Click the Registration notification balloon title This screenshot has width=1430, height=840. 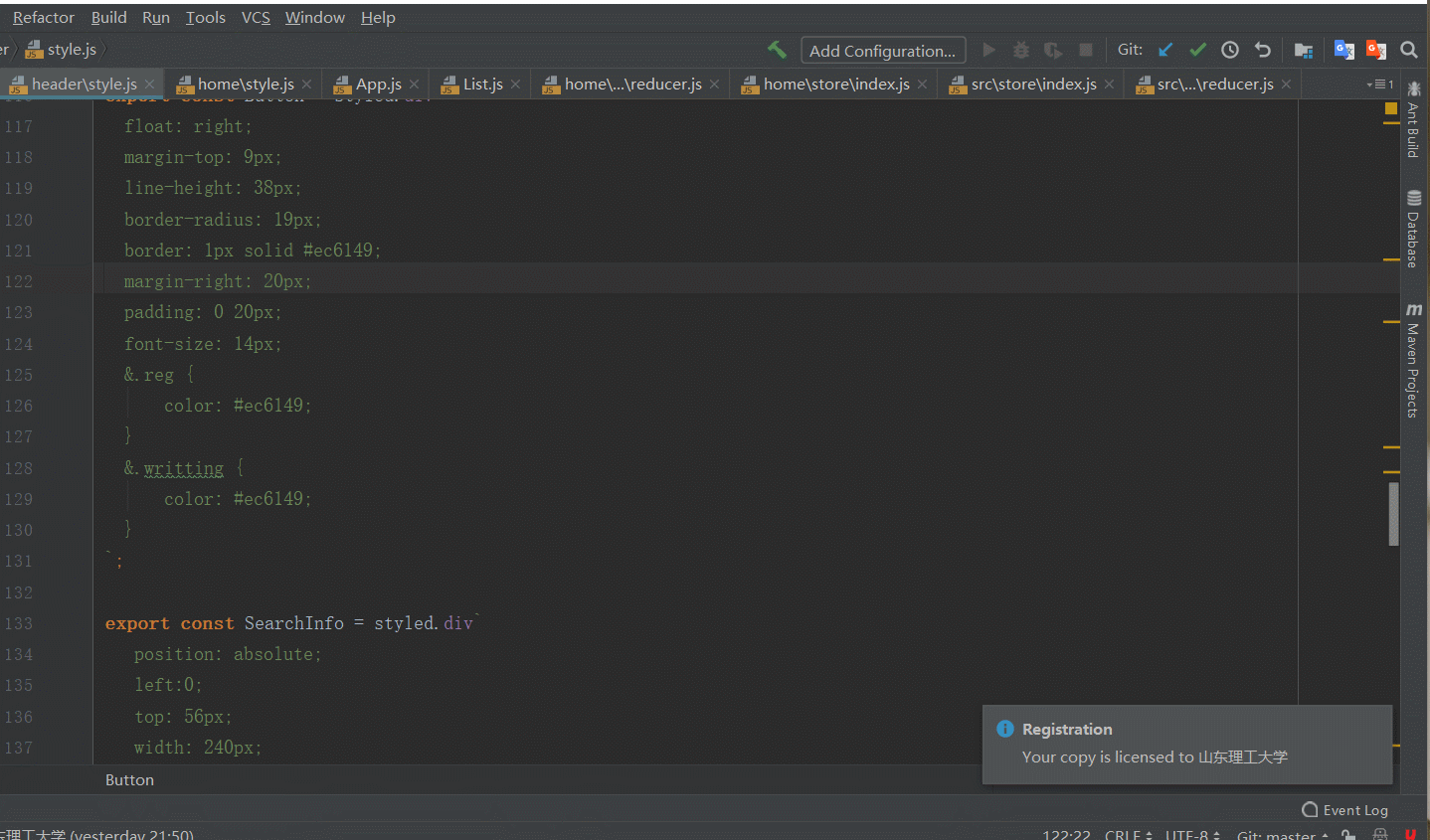click(1067, 730)
